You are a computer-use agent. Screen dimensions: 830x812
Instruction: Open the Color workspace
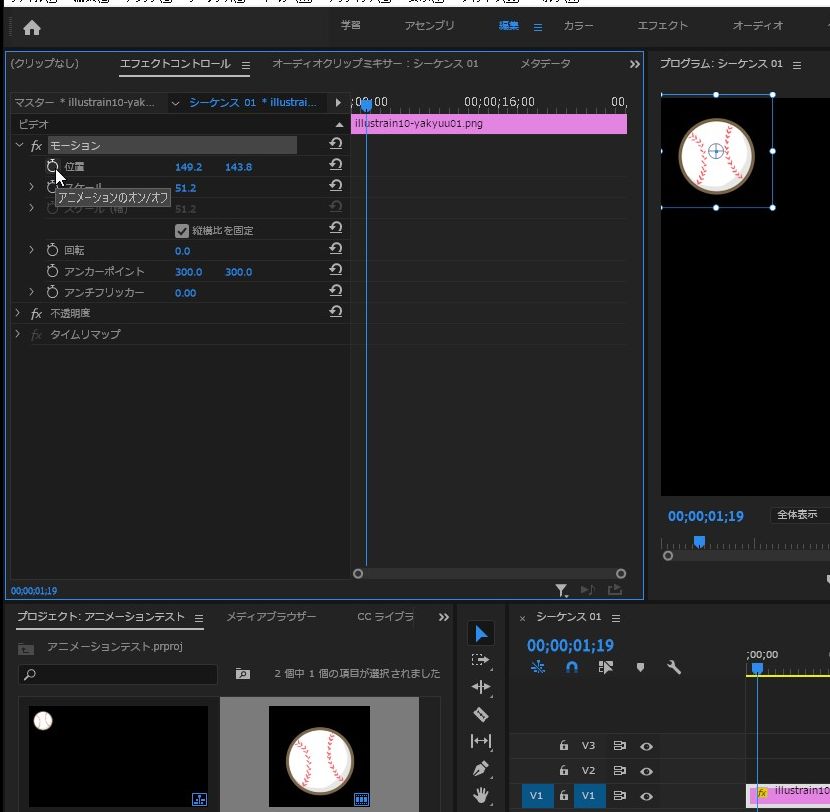578,26
